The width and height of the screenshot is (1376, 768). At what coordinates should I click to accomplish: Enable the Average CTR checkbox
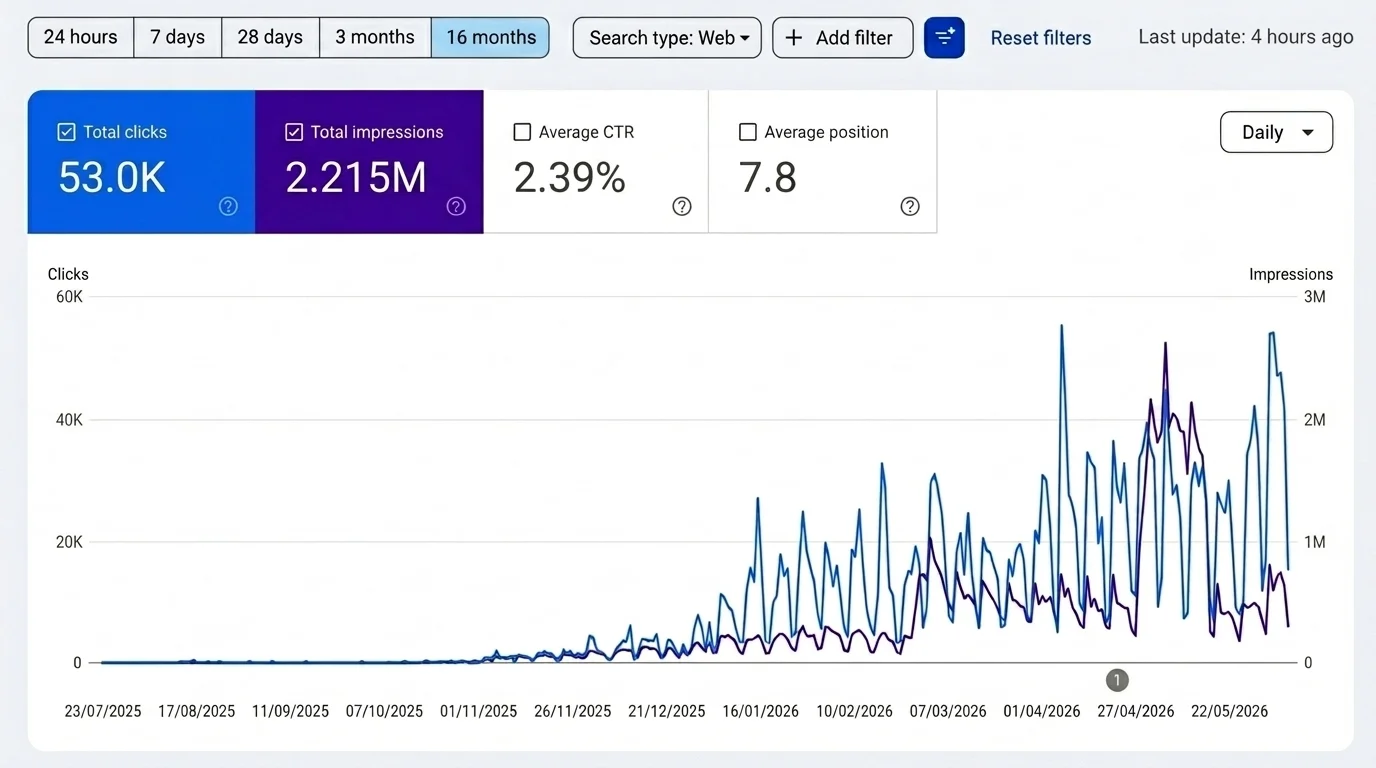click(x=522, y=132)
